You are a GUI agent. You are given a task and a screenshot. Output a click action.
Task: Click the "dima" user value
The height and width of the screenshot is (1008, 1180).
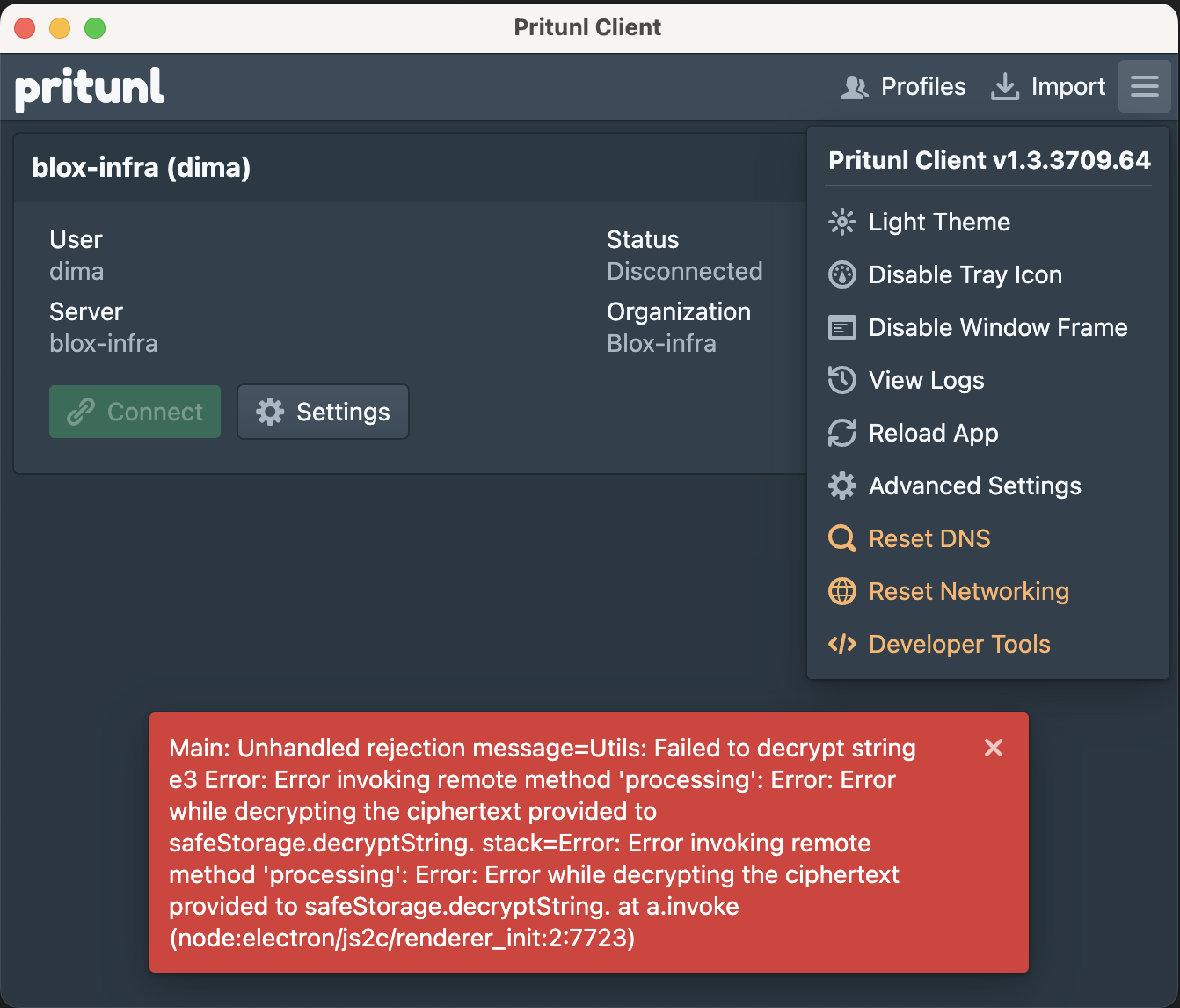point(76,271)
